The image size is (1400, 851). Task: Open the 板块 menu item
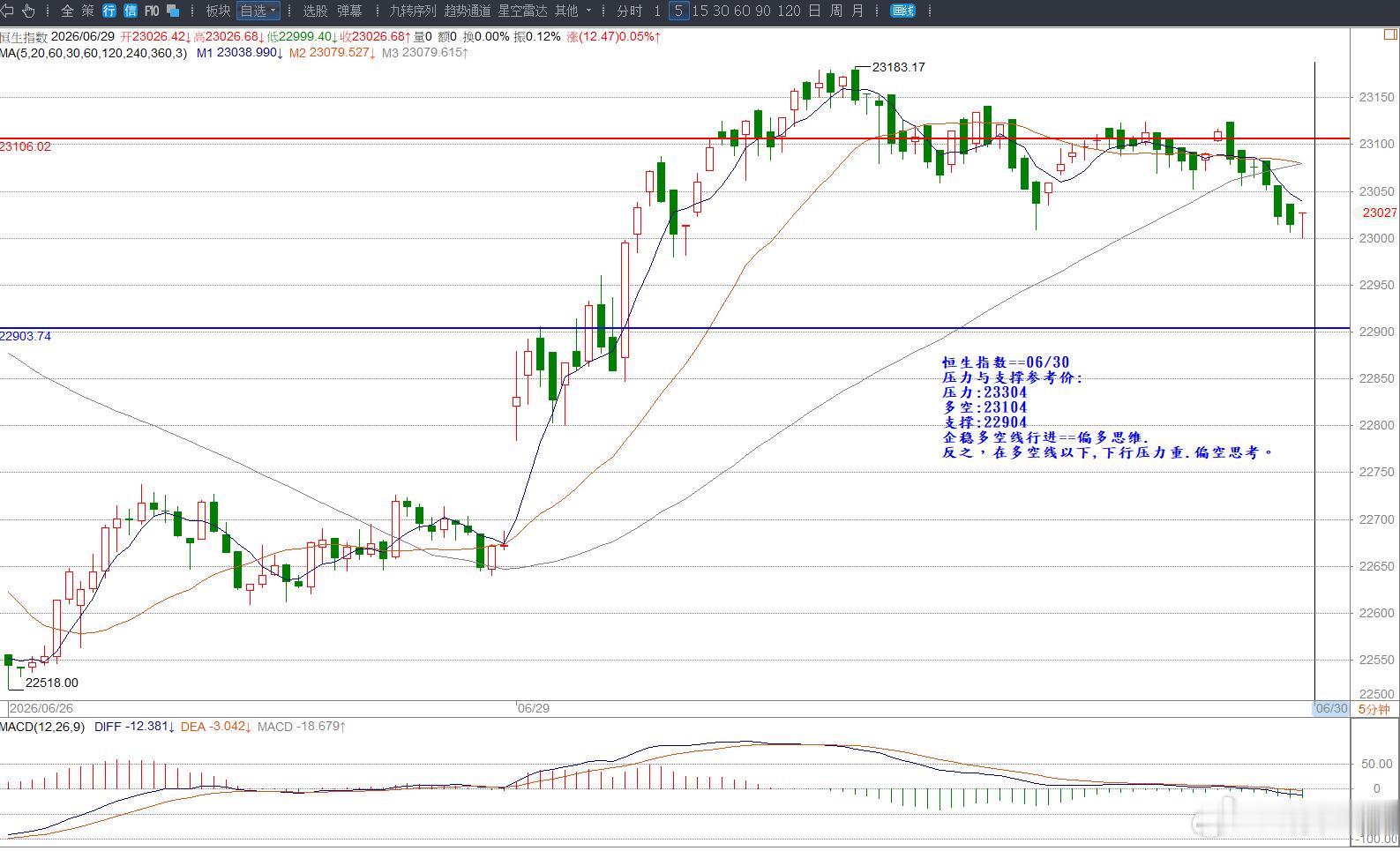point(218,11)
